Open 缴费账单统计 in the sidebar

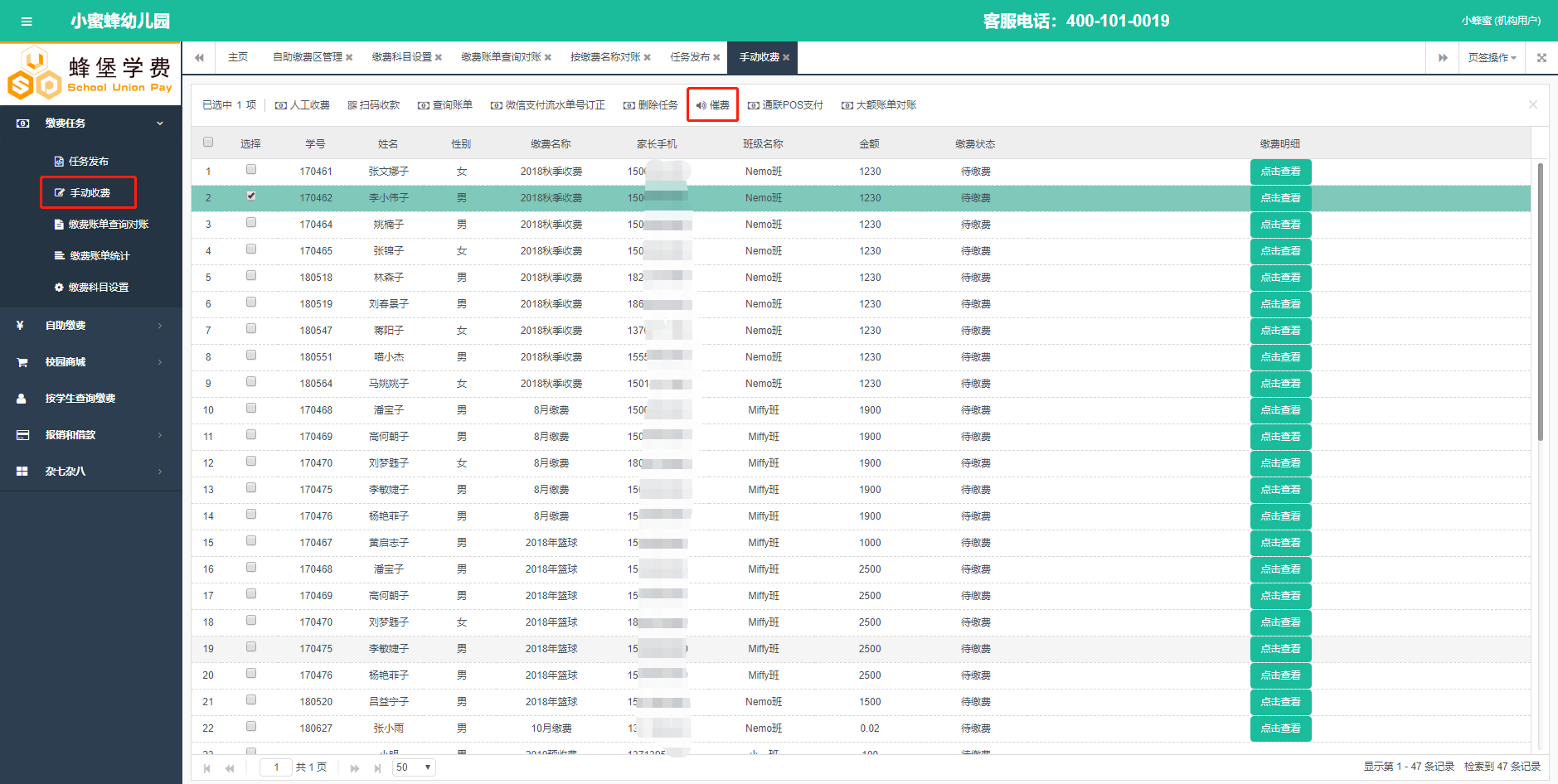click(x=92, y=256)
